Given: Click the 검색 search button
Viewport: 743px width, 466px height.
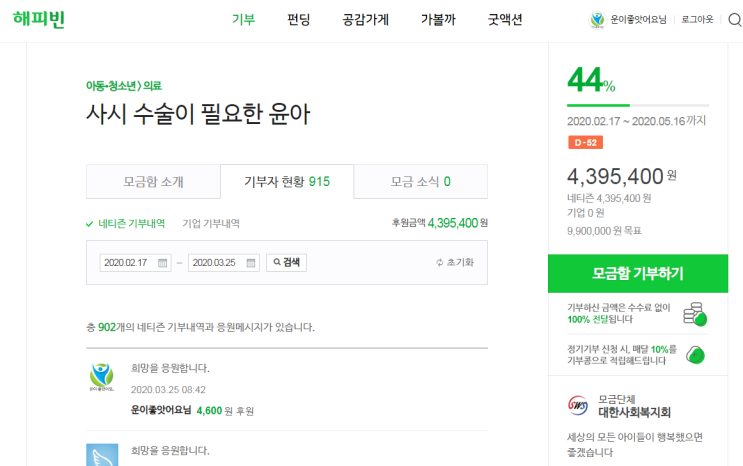Looking at the screenshot, I should click(x=286, y=263).
